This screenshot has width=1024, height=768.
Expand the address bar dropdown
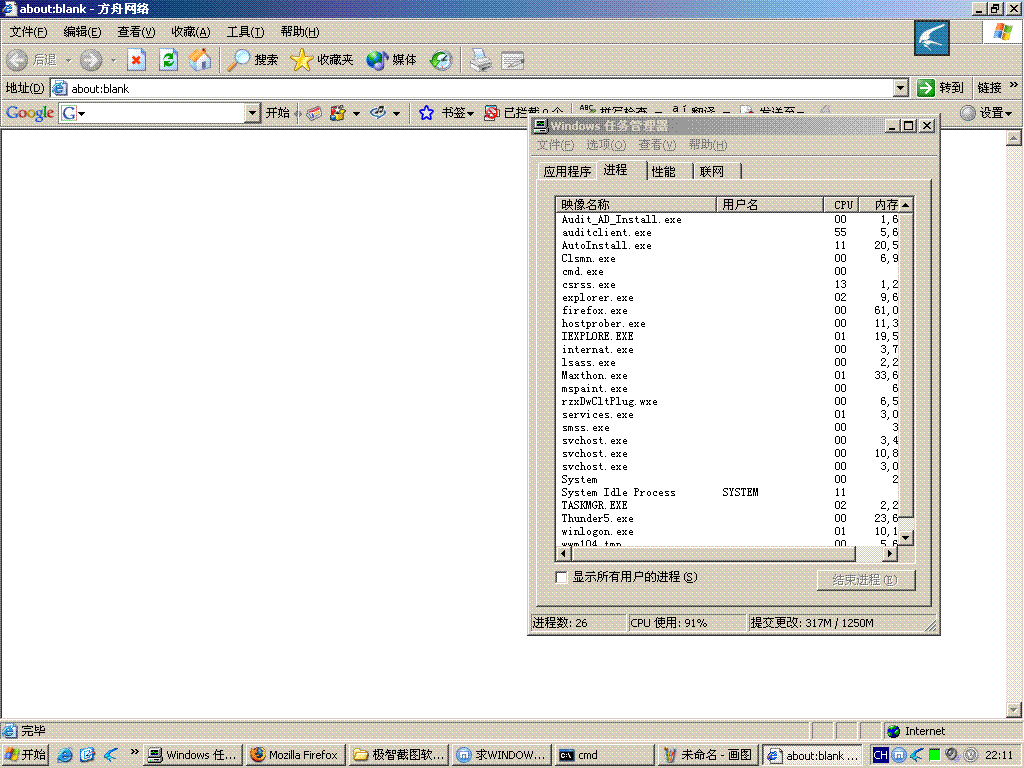click(901, 88)
